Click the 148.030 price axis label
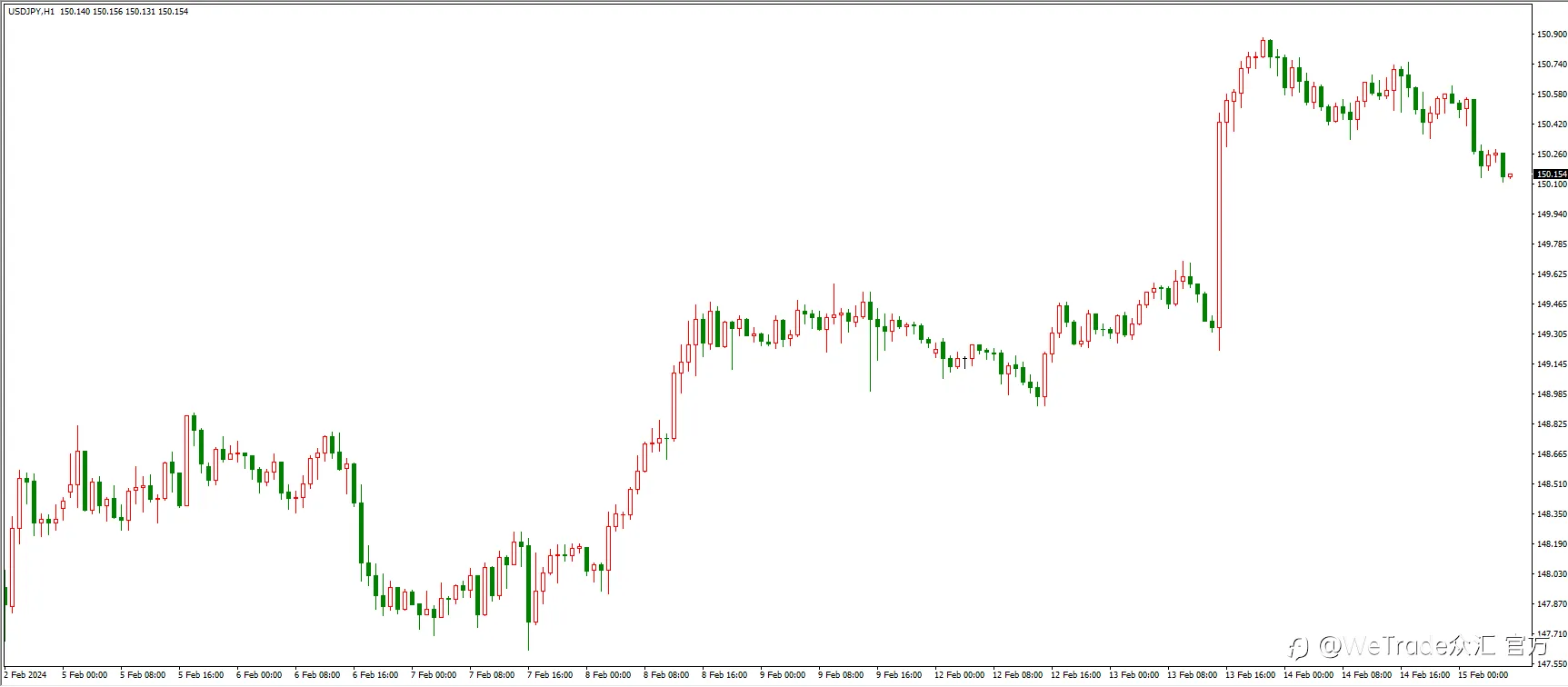 1552,574
